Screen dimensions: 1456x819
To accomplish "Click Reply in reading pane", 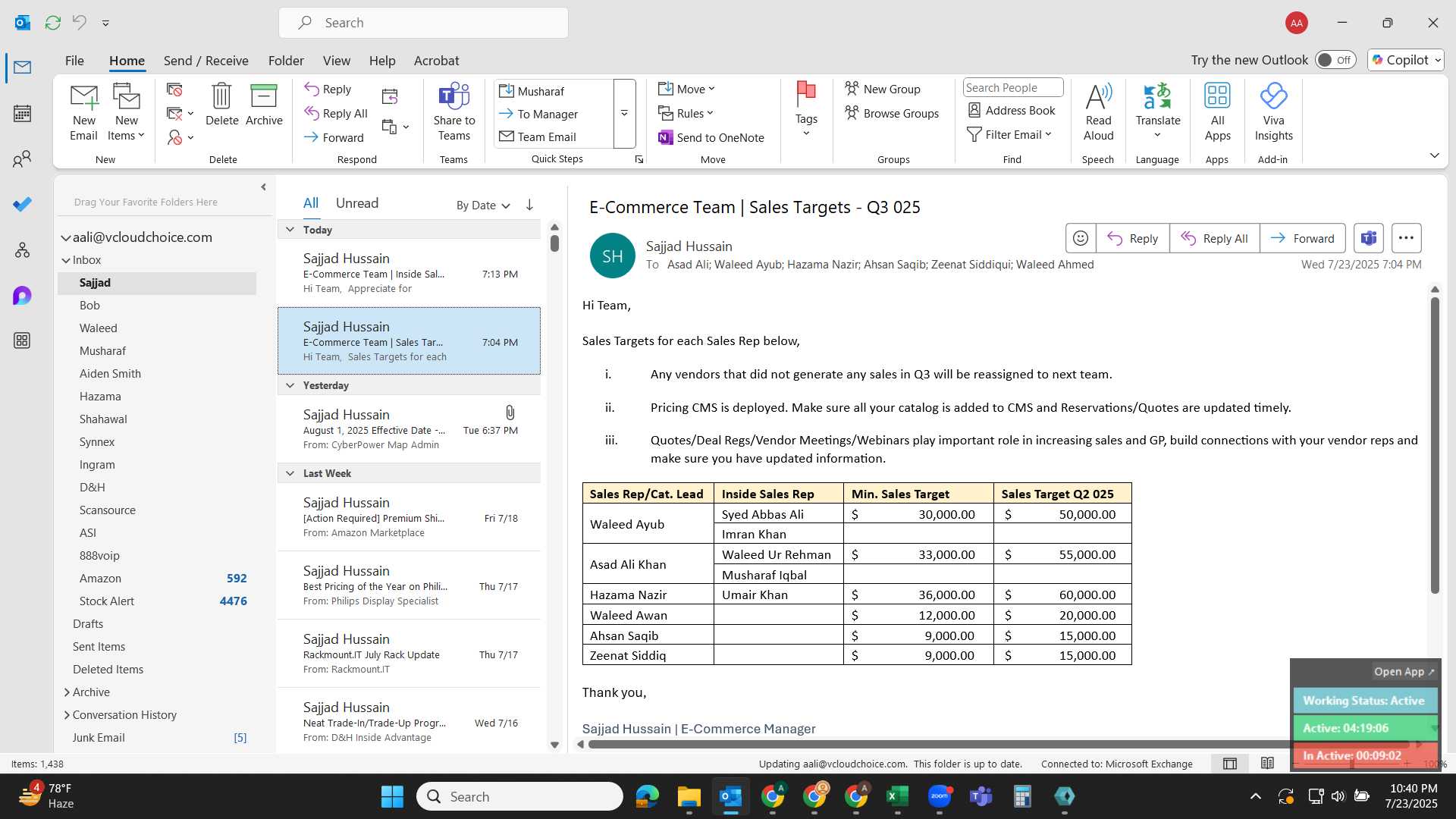I will [1132, 238].
